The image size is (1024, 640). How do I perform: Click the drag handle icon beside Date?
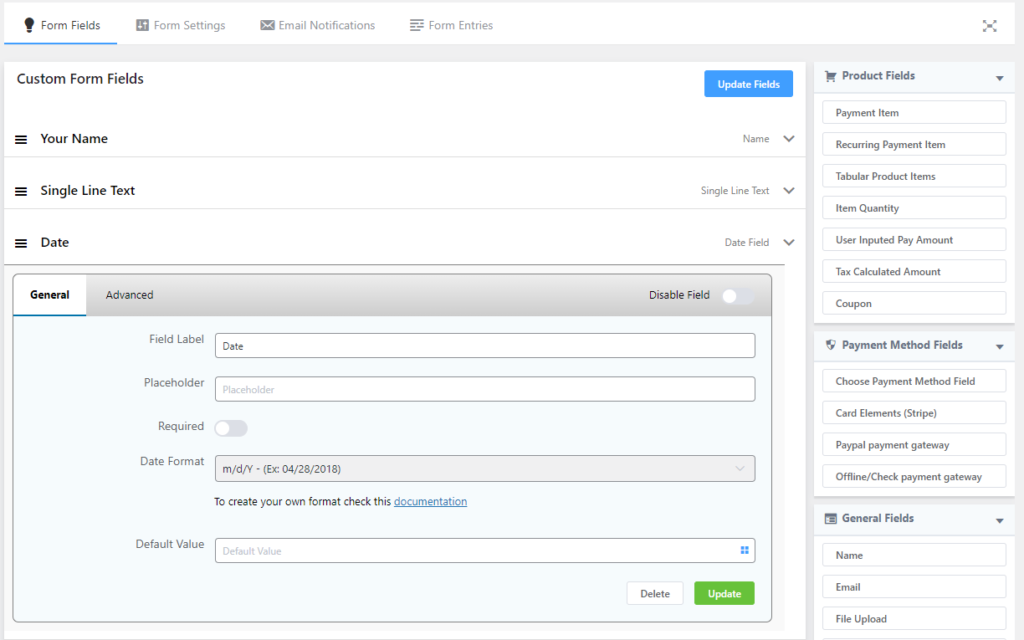pyautogui.click(x=21, y=243)
